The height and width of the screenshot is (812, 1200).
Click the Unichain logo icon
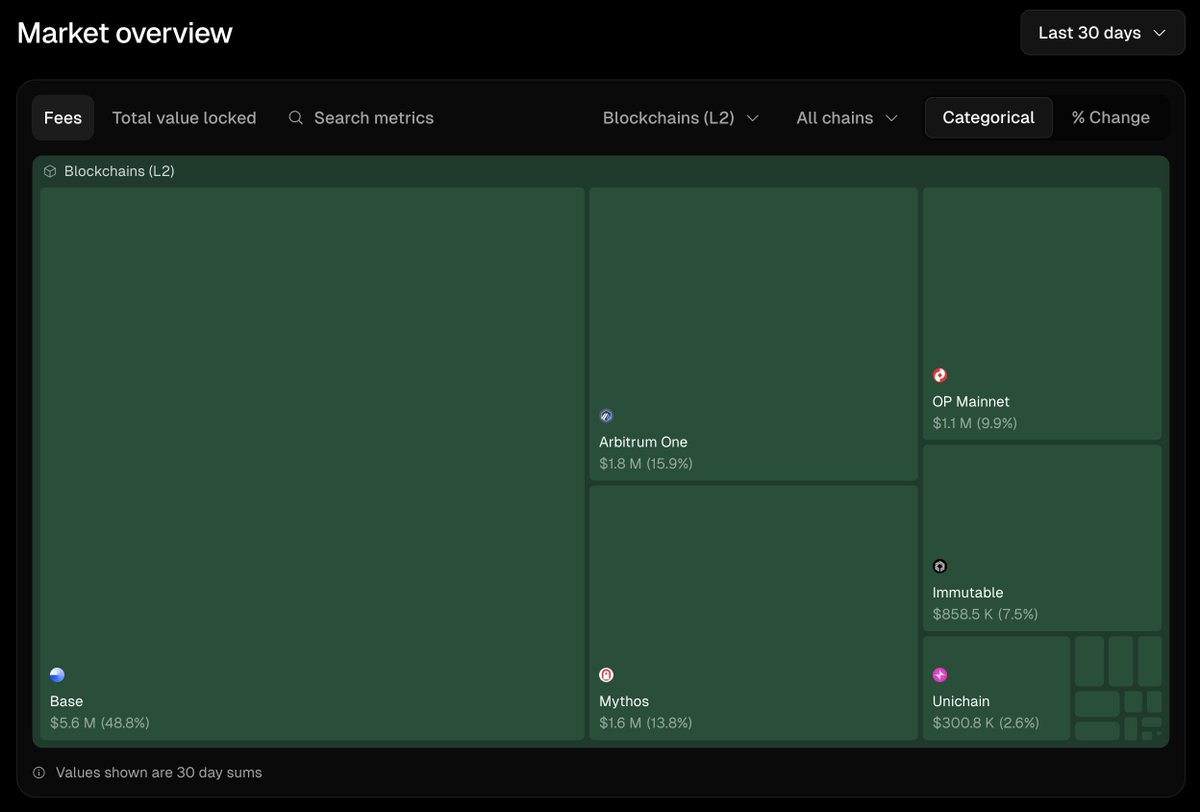point(940,675)
